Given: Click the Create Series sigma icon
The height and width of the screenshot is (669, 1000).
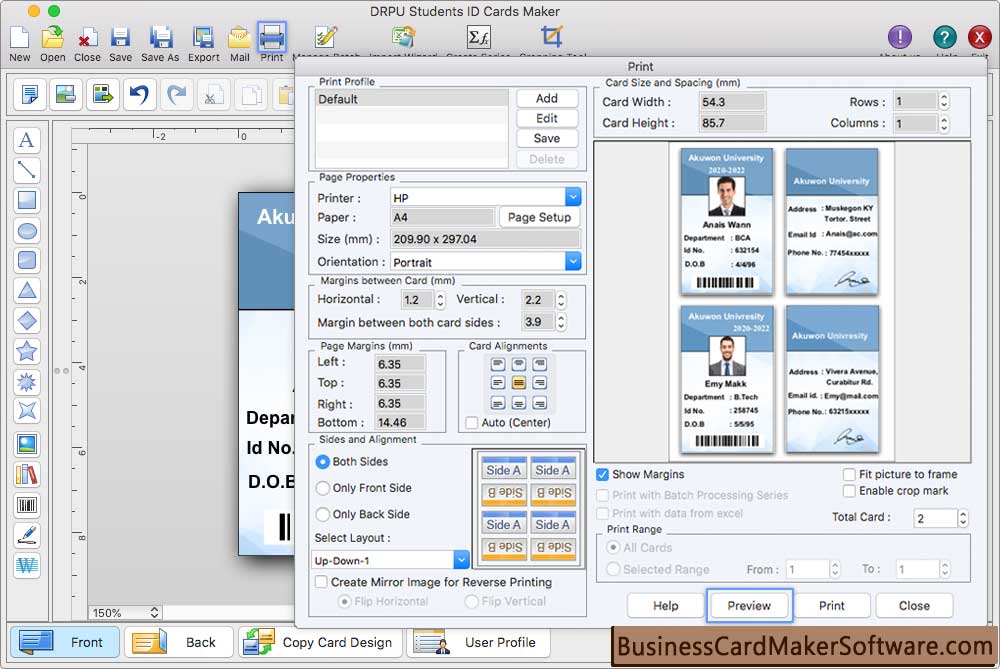Looking at the screenshot, I should (x=478, y=37).
